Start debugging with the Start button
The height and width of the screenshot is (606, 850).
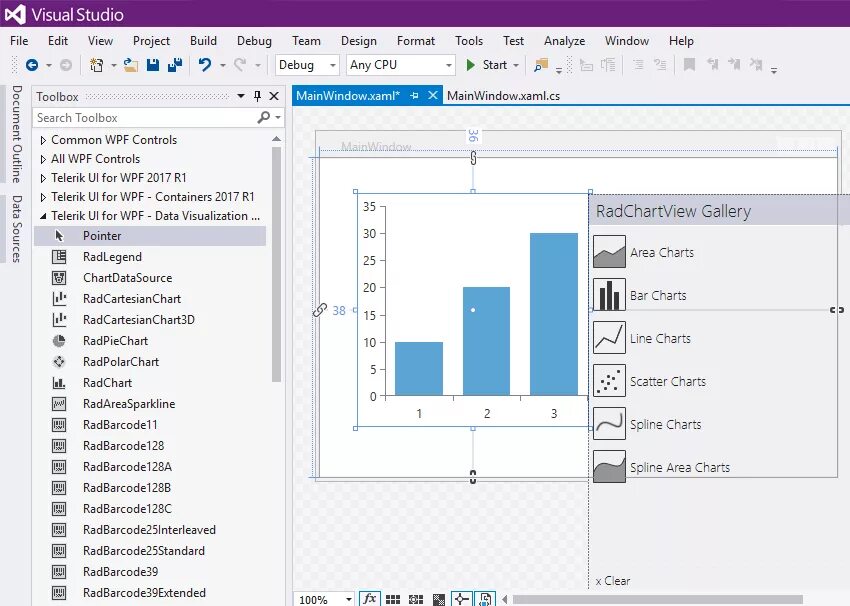(487, 65)
